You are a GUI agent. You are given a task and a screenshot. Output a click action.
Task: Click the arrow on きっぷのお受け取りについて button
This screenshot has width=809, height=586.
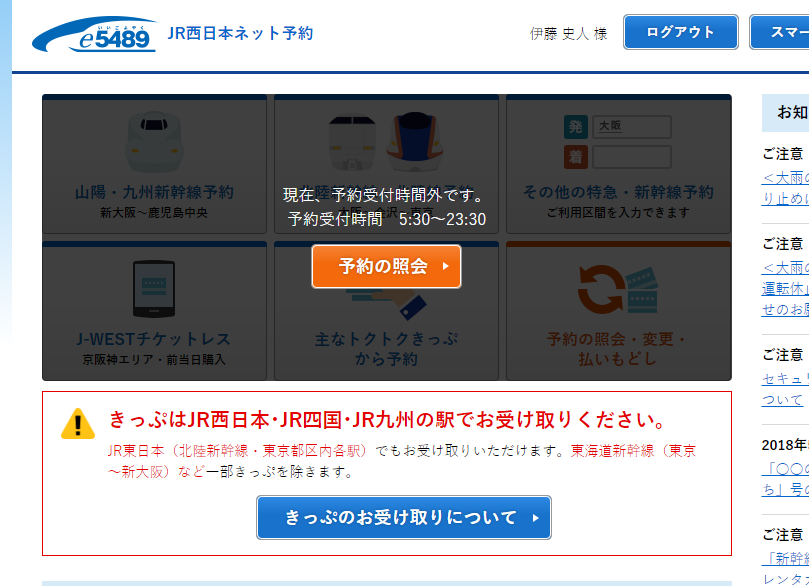tap(536, 518)
